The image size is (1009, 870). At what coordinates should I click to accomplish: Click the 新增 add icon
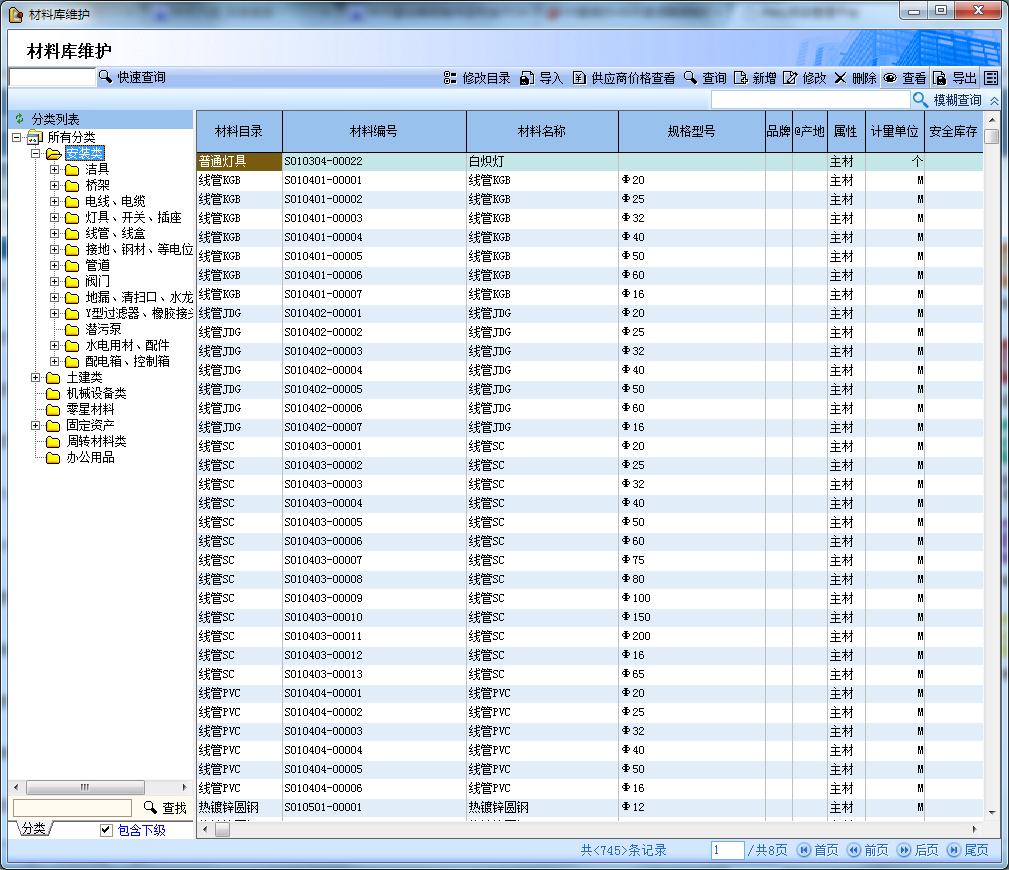click(x=740, y=78)
